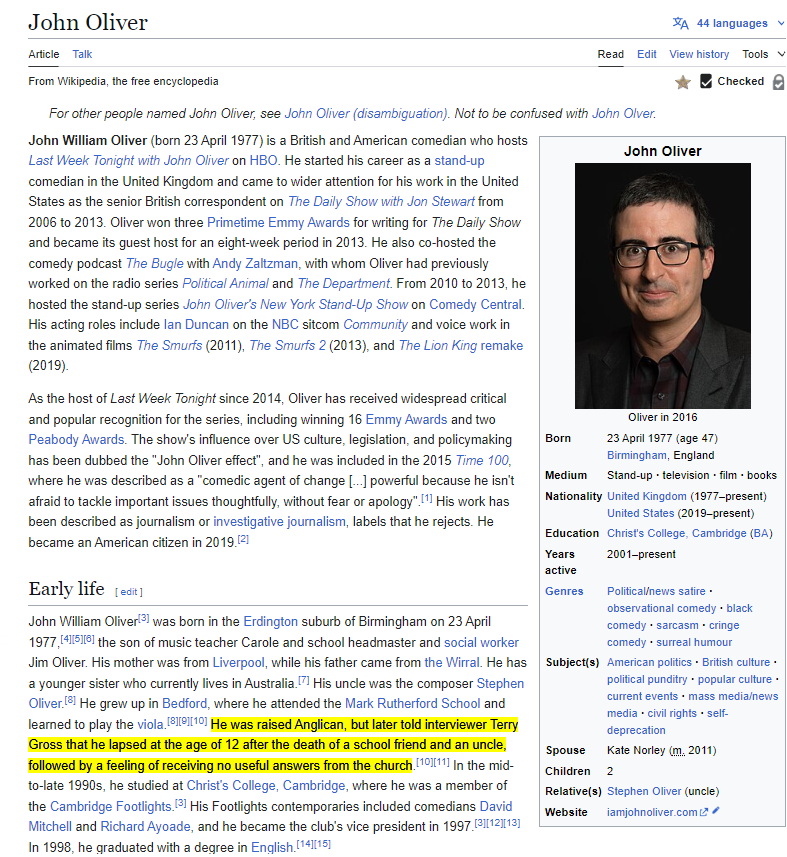Click citation reference [1]
Image resolution: width=787 pixels, height=857 pixels.
pos(426,498)
